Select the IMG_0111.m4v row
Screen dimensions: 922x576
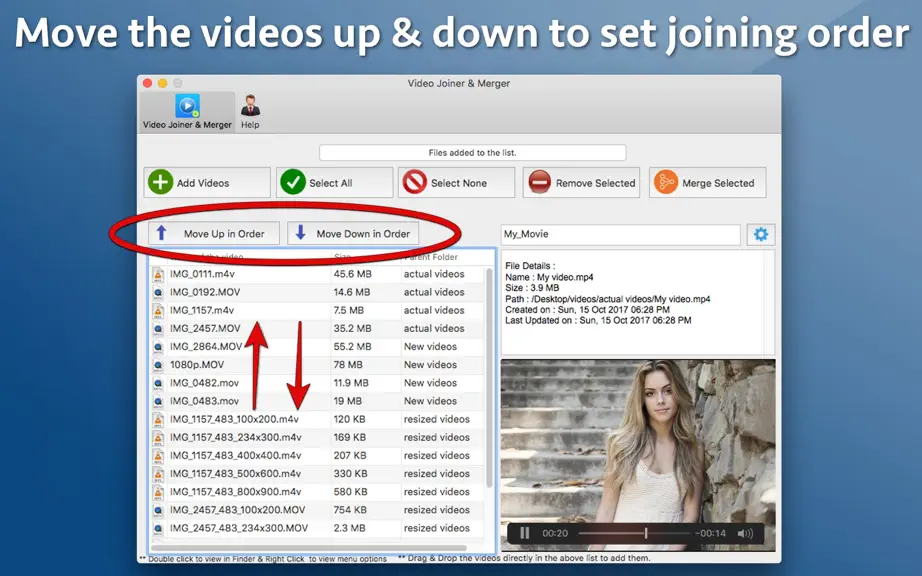pos(318,274)
